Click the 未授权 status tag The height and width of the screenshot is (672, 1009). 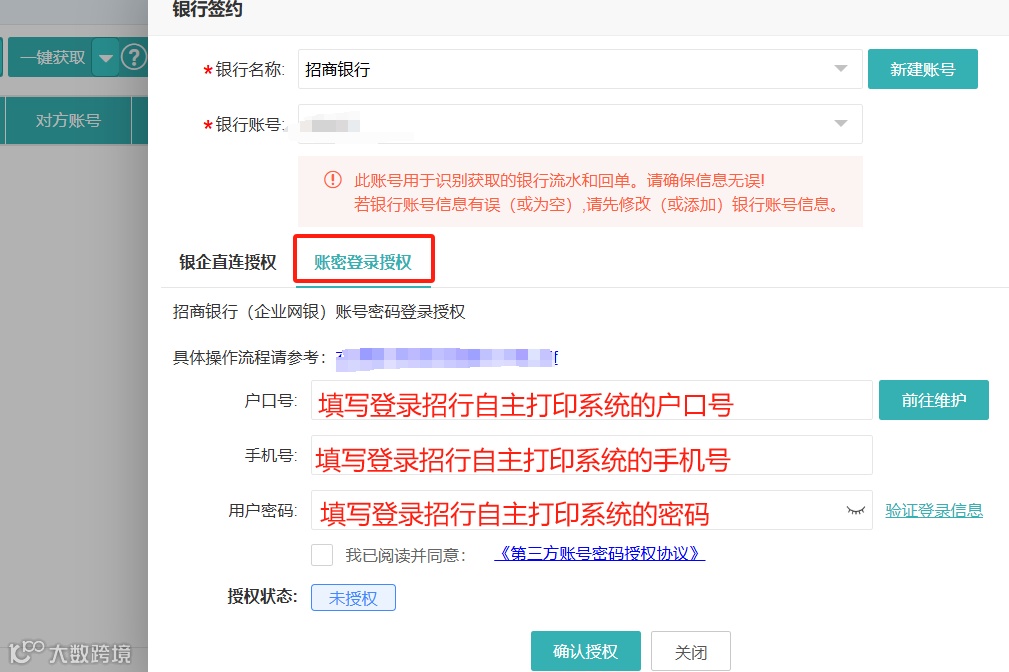353,598
